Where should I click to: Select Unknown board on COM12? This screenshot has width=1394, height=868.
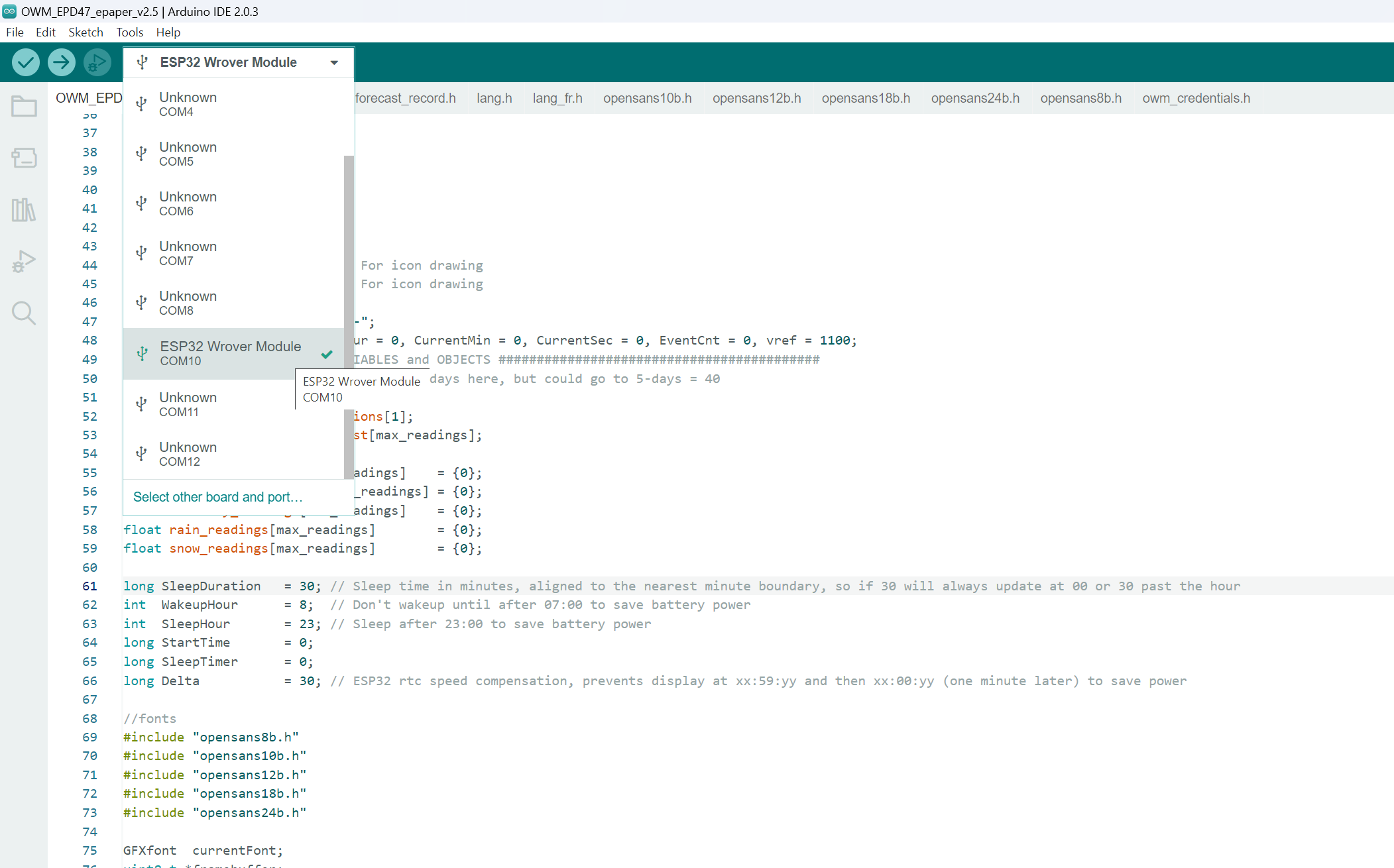(233, 453)
